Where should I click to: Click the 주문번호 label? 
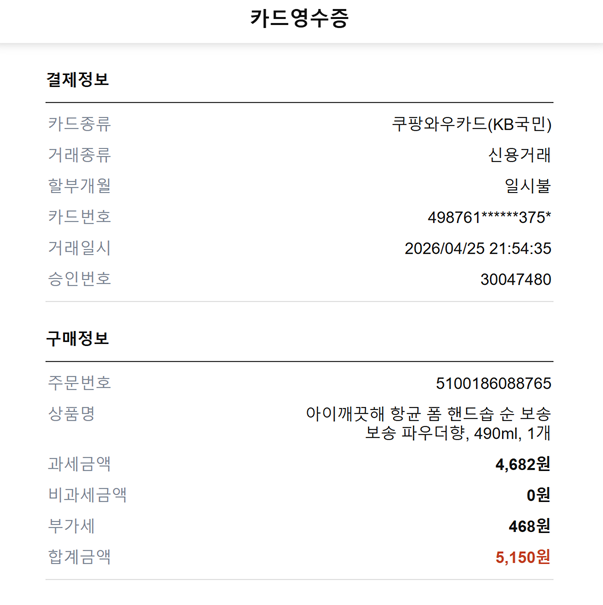click(x=79, y=383)
